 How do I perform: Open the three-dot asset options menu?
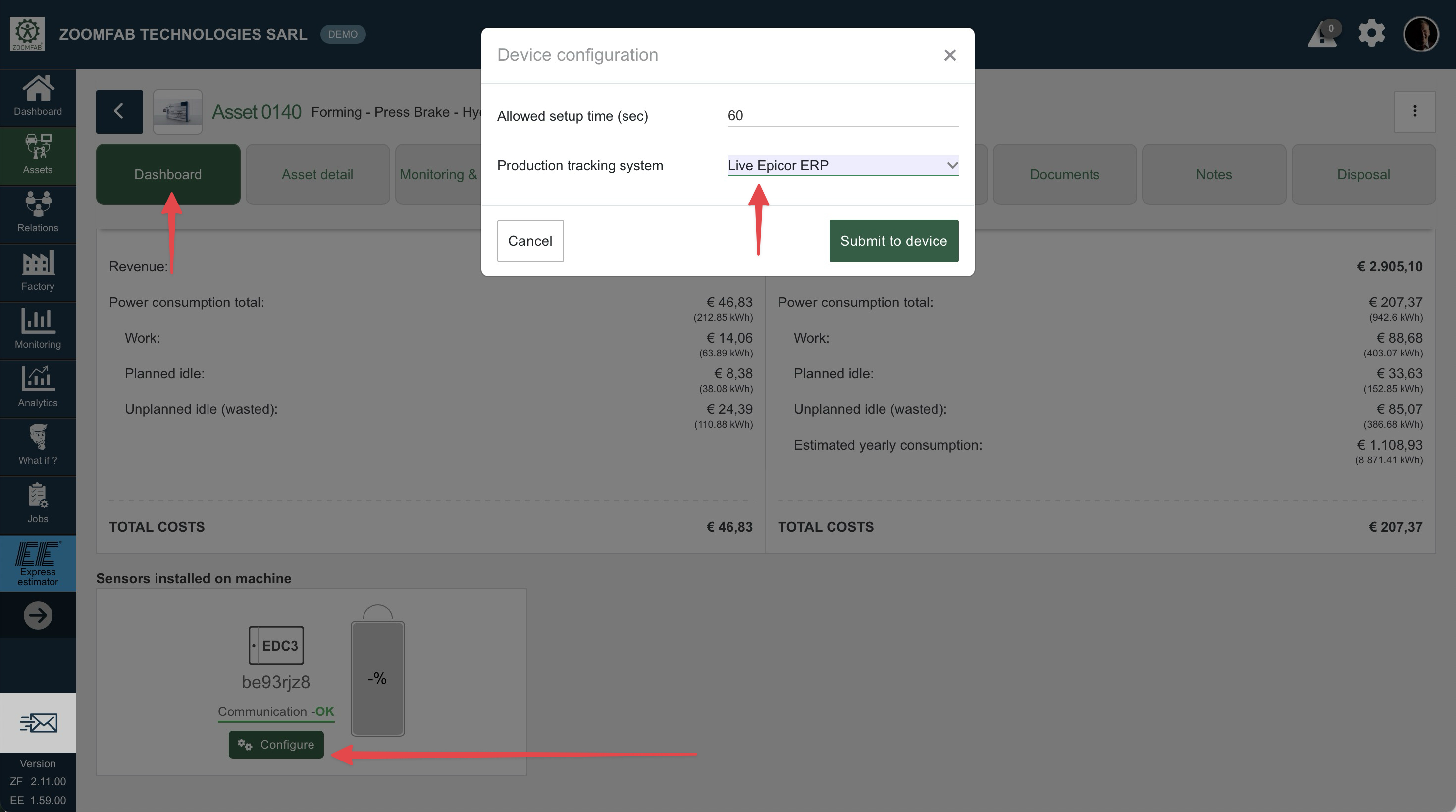(1415, 111)
